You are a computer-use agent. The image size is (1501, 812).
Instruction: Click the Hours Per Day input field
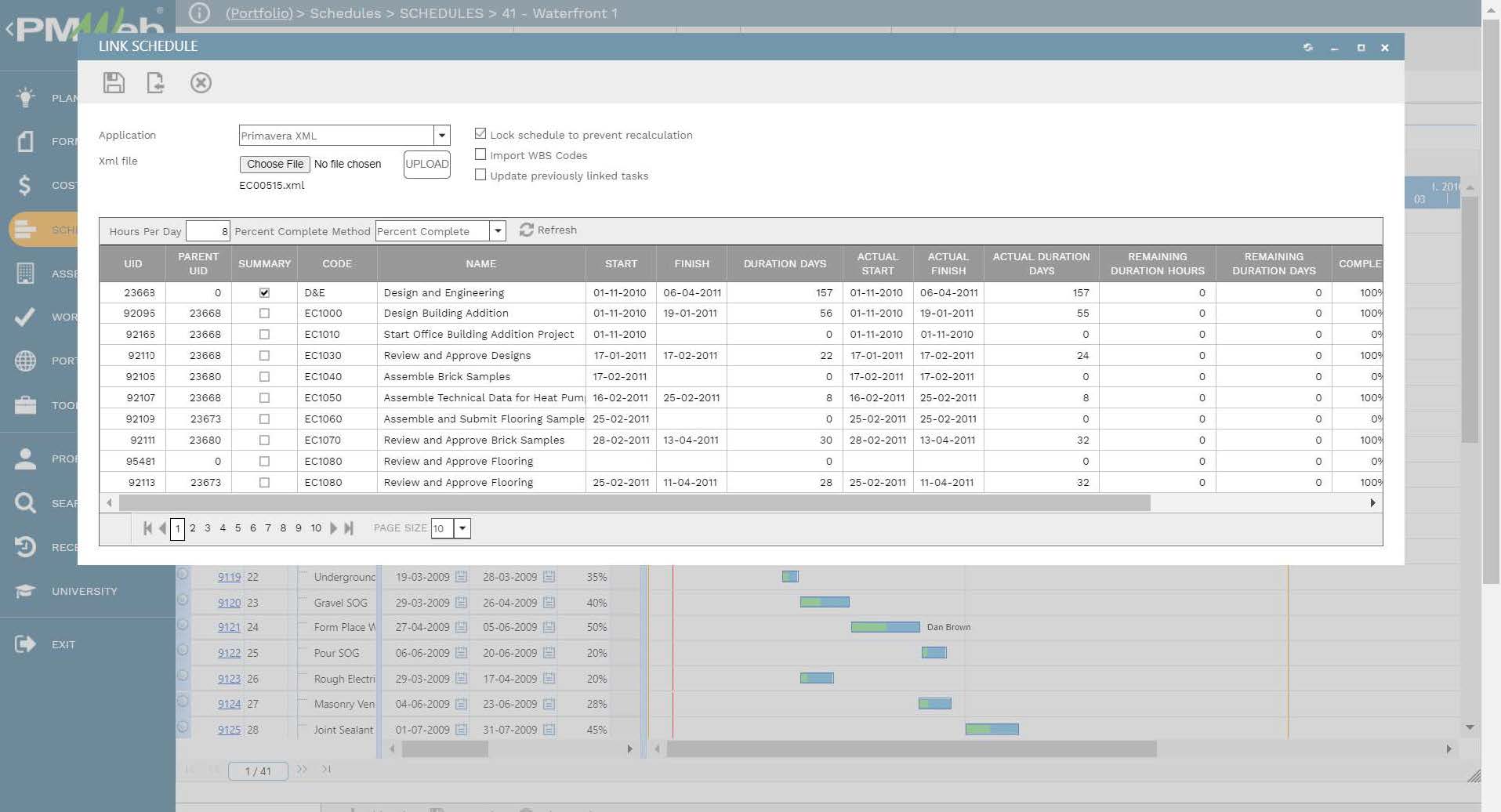coord(208,231)
